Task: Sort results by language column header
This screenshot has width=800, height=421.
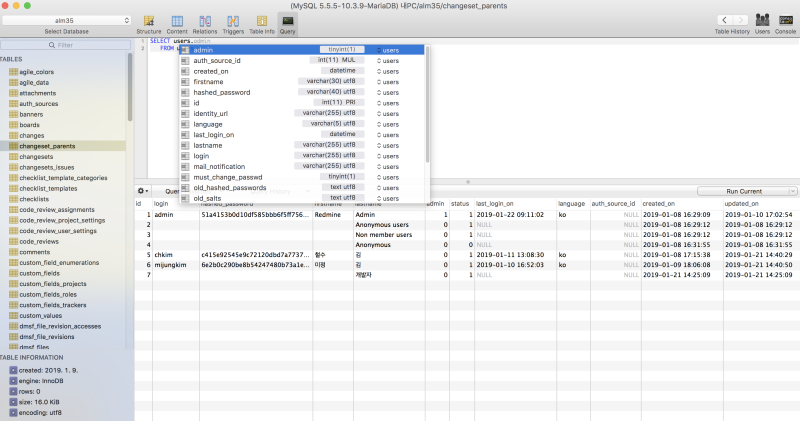Action: coord(573,204)
